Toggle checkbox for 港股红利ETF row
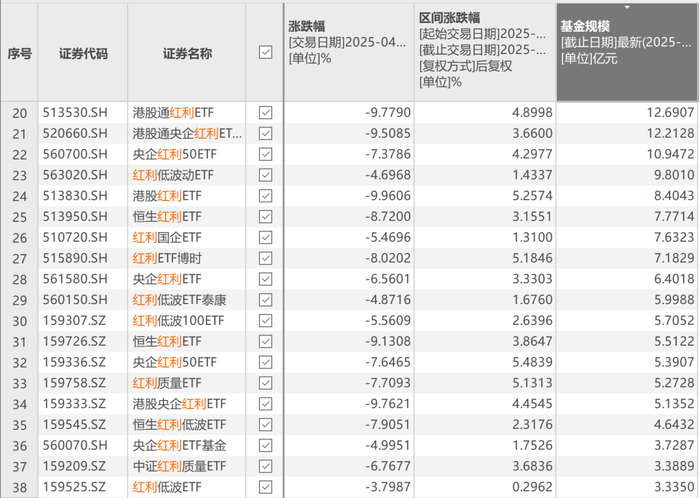The height and width of the screenshot is (498, 700). (266, 196)
